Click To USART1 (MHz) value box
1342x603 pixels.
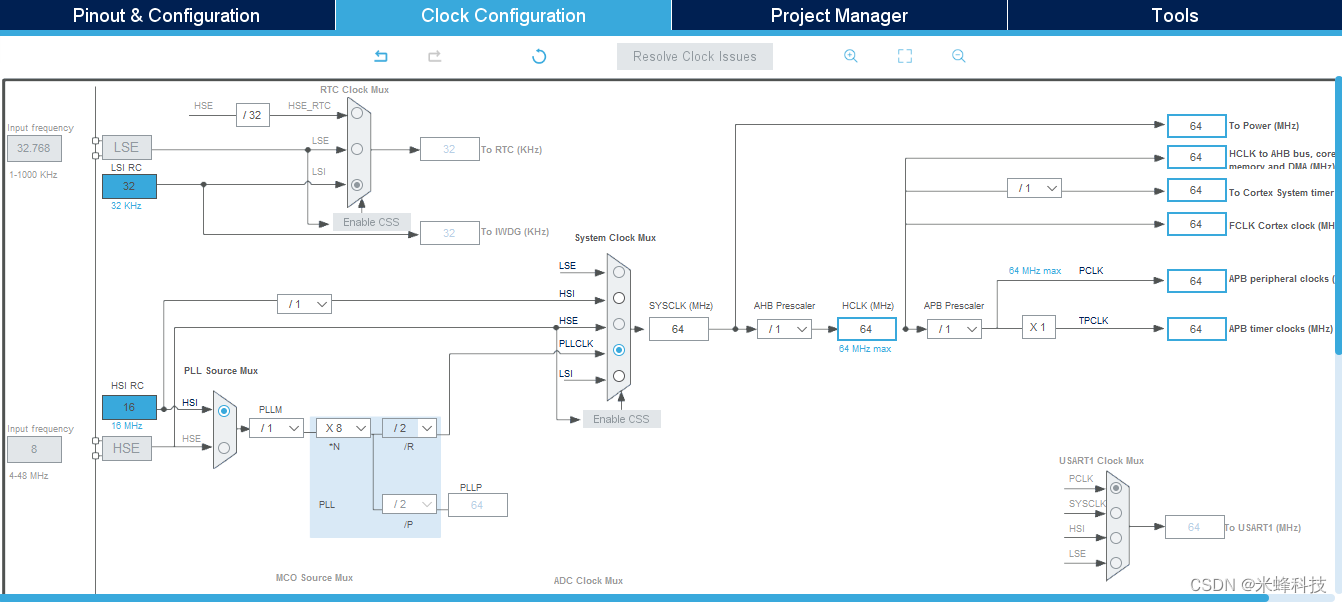[1194, 527]
